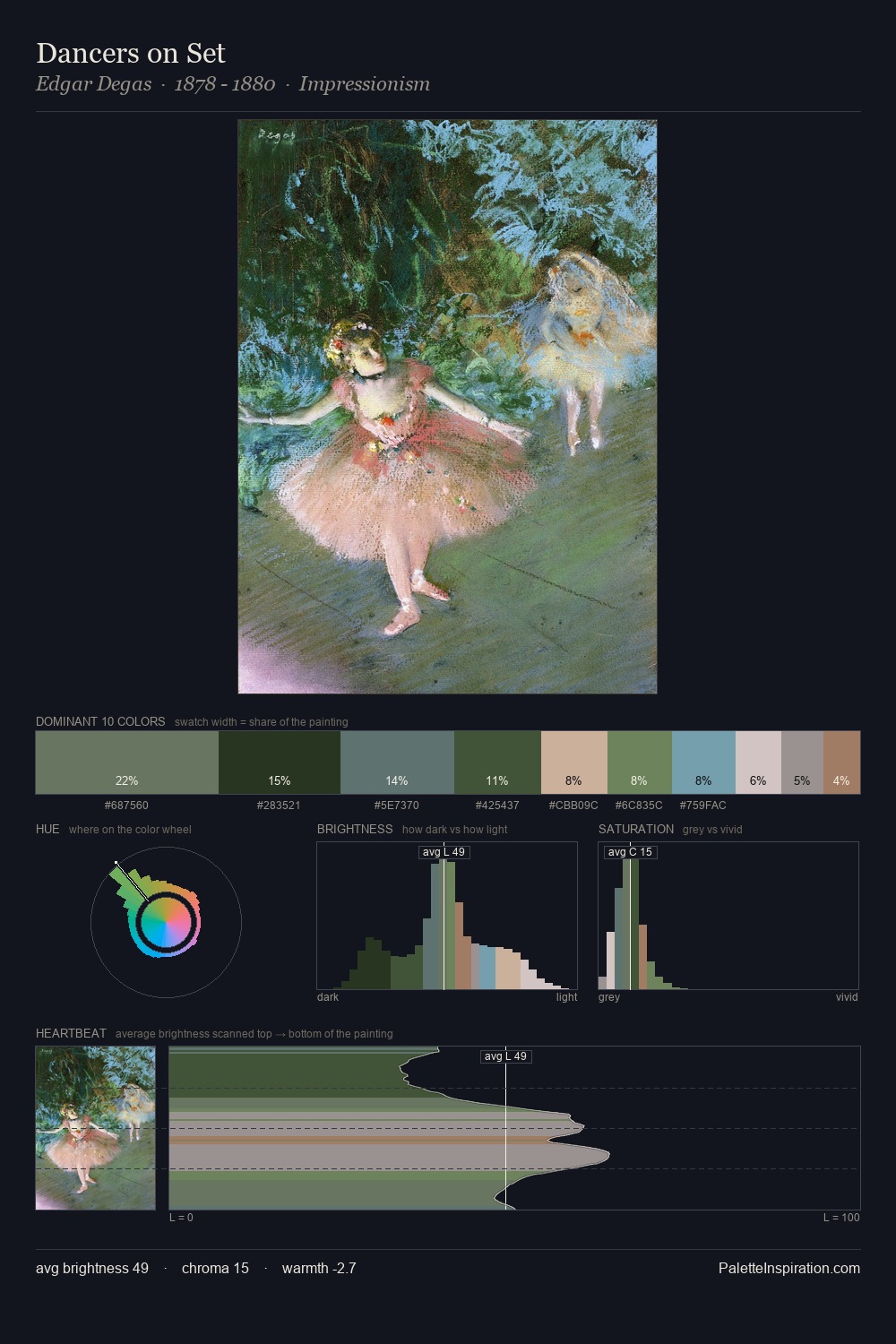896x1344 pixels.
Task: Click the 'vivid' saturation axis label
Action: click(847, 997)
